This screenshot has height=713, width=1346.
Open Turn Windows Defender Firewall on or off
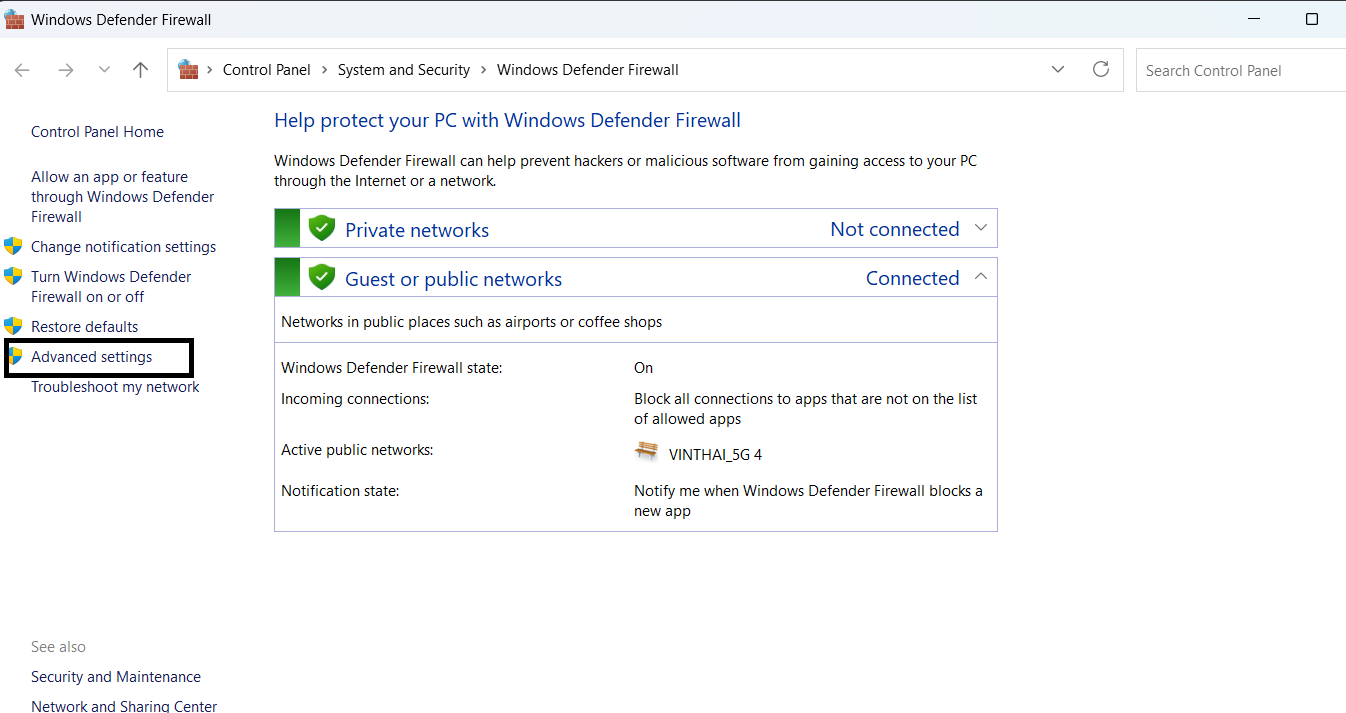tap(110, 287)
